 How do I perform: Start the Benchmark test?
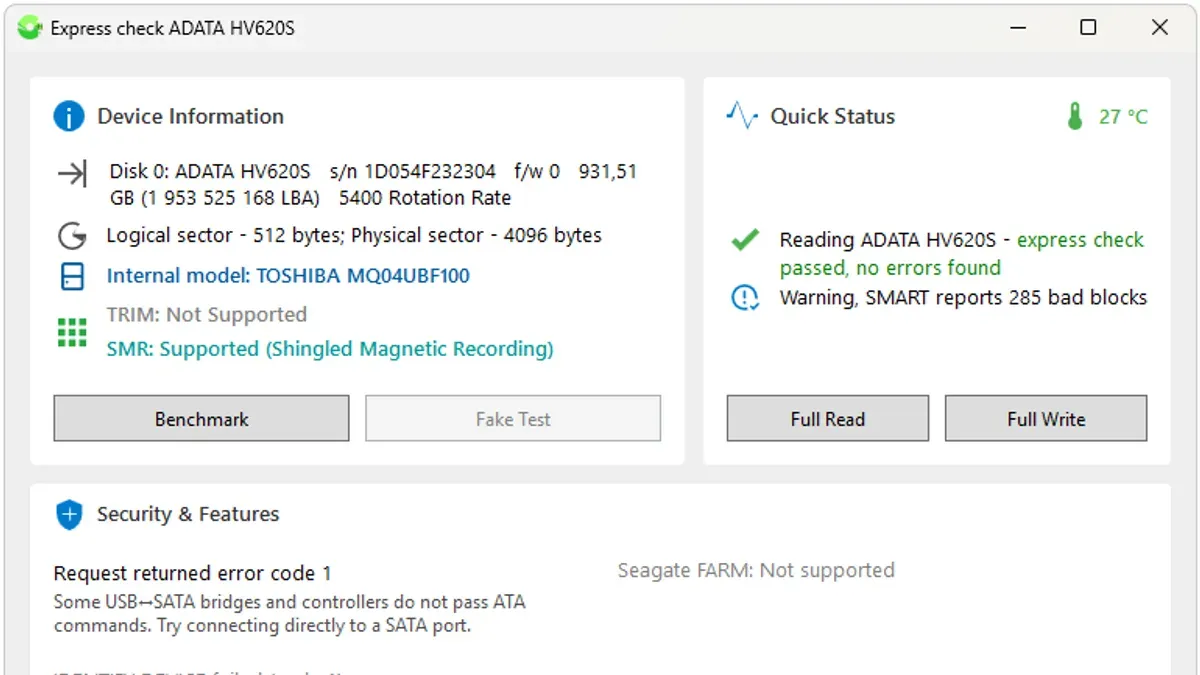pos(201,419)
